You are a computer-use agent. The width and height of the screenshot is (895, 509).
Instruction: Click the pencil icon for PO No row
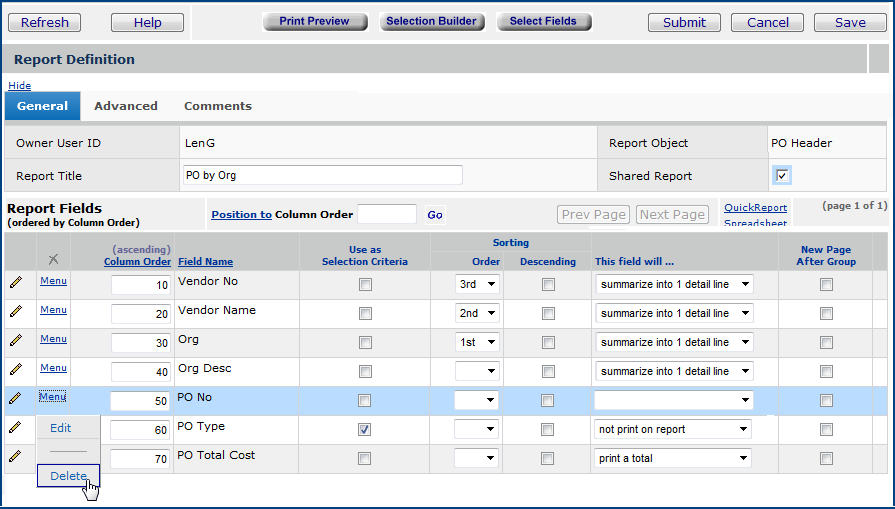pos(16,399)
